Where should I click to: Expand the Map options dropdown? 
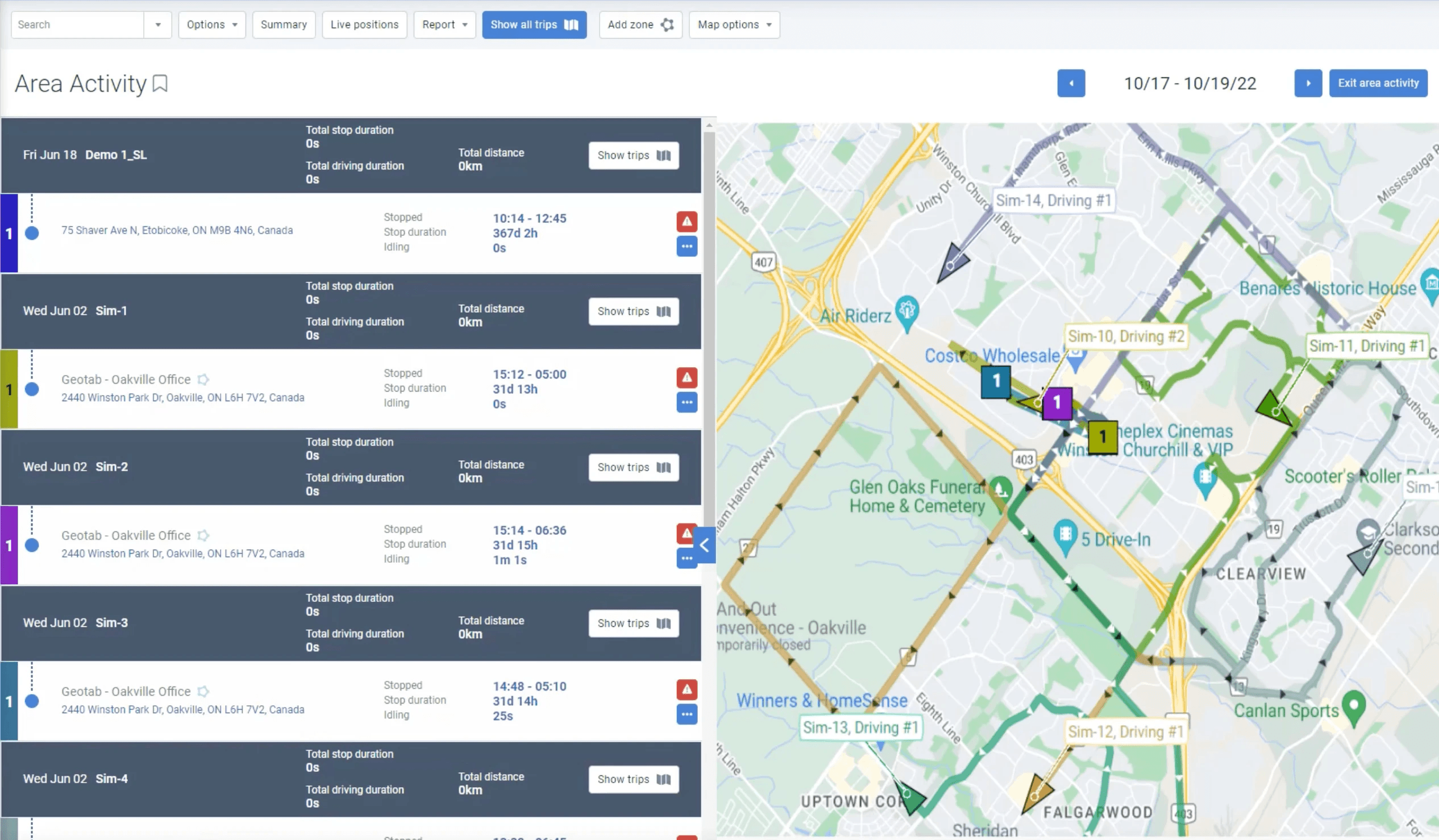click(x=734, y=24)
